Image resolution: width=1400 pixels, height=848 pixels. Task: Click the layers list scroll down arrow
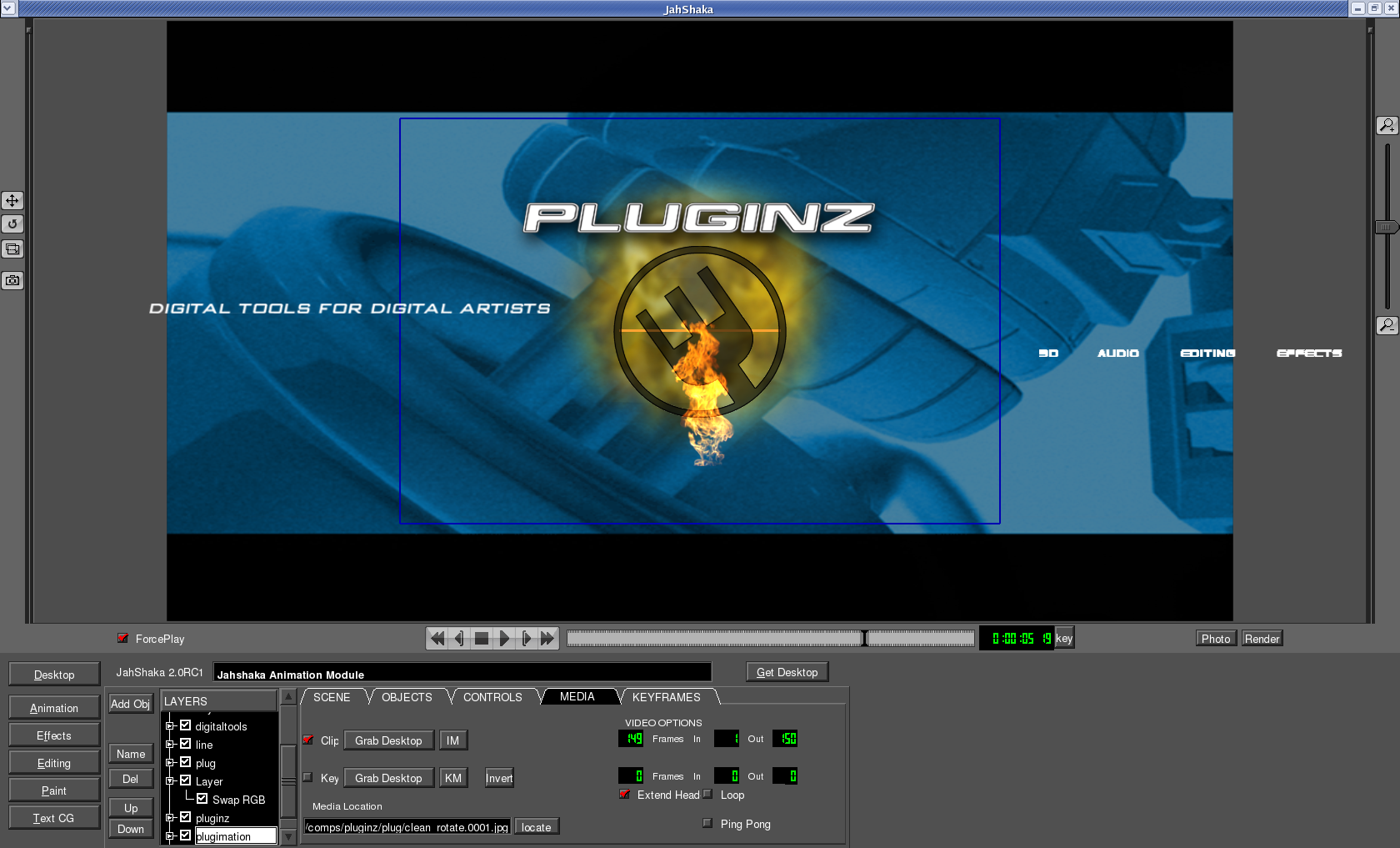pos(288,836)
